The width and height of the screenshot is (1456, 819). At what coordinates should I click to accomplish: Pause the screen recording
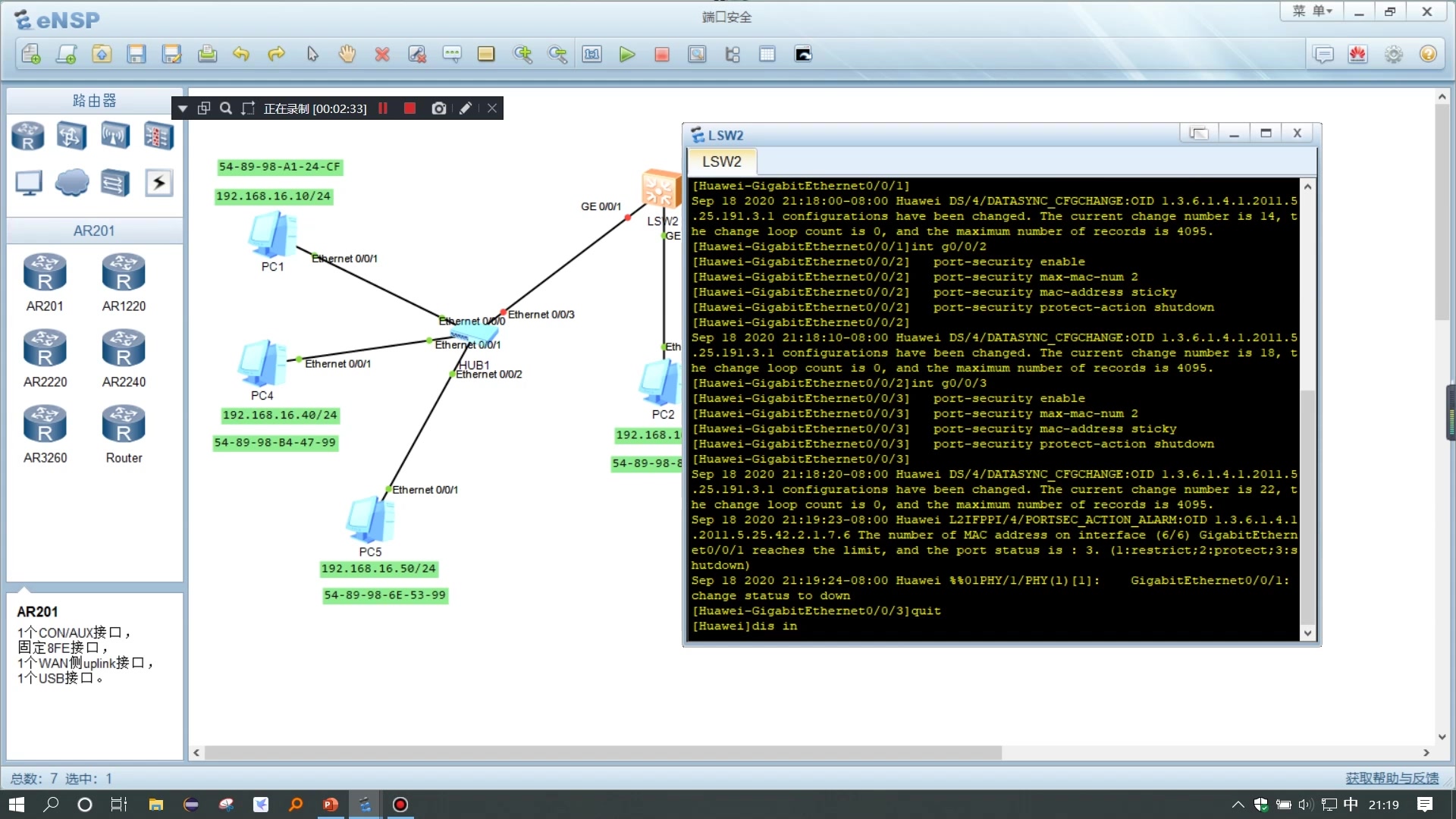(x=383, y=108)
